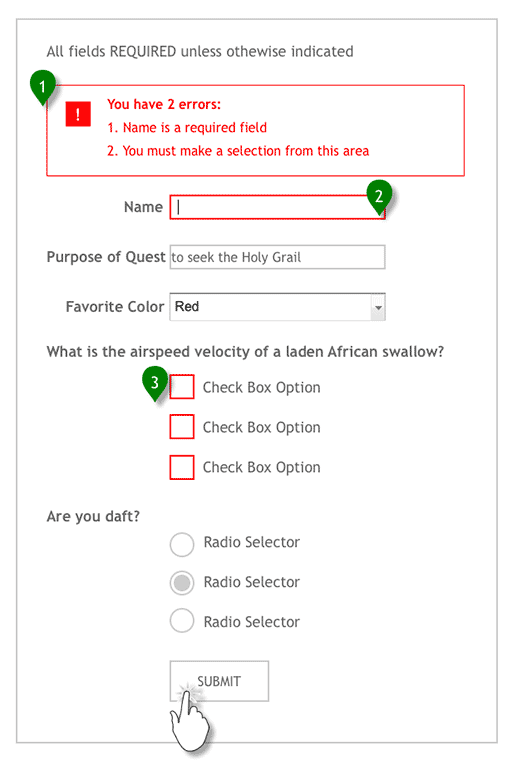The width and height of the screenshot is (512, 761).
Task: Click the Favorite Color label
Action: coord(115,307)
